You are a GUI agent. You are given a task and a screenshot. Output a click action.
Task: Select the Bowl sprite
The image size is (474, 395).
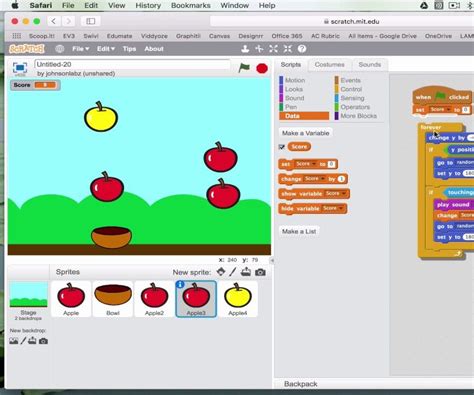point(113,299)
